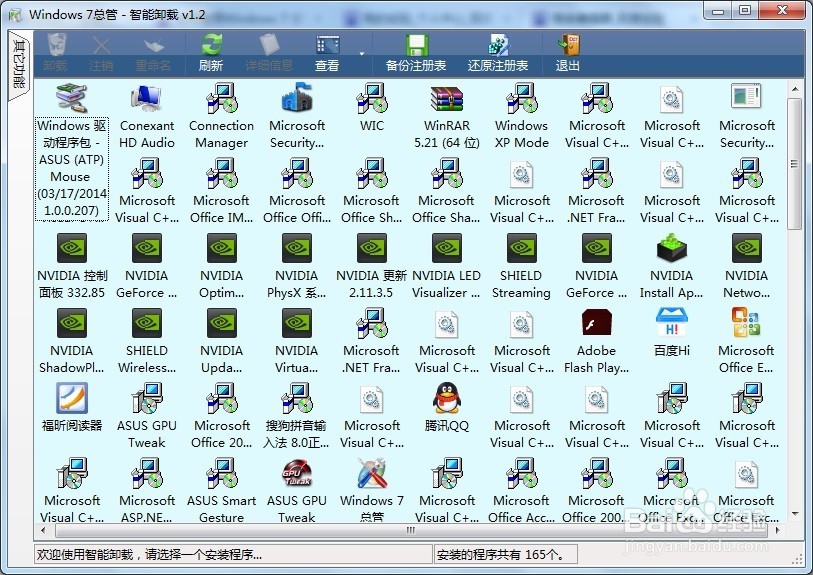Click the horizontal scrollbar thumb

(x=411, y=530)
